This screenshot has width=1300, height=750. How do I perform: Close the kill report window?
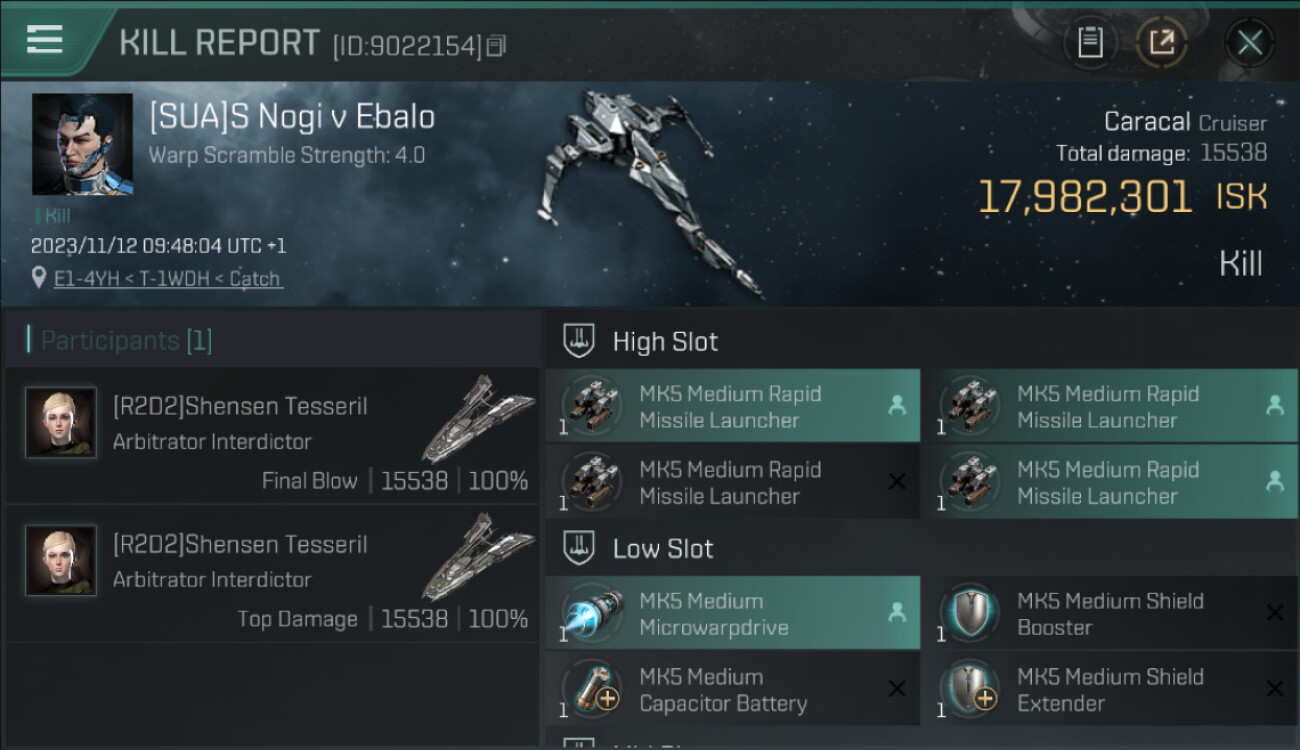(x=1249, y=42)
